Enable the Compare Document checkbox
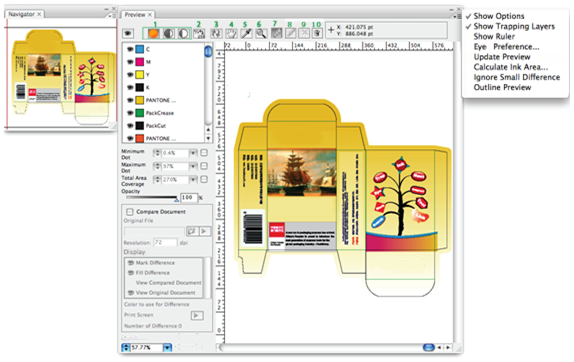574x362 pixels. [130, 212]
